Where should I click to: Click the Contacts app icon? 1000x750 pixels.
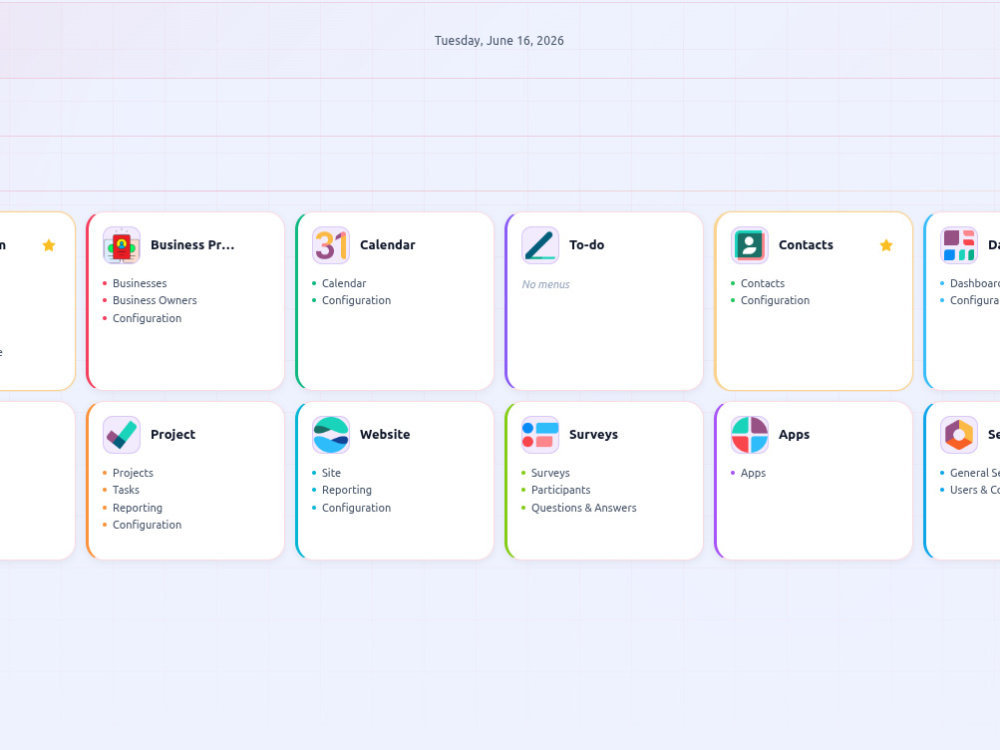pyautogui.click(x=749, y=245)
